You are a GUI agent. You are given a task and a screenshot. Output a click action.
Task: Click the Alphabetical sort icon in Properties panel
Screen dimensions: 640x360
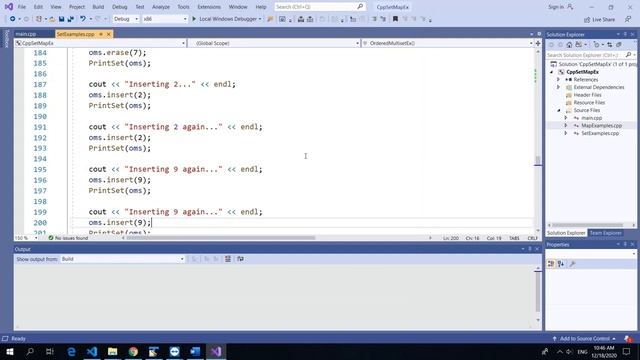(x=561, y=264)
